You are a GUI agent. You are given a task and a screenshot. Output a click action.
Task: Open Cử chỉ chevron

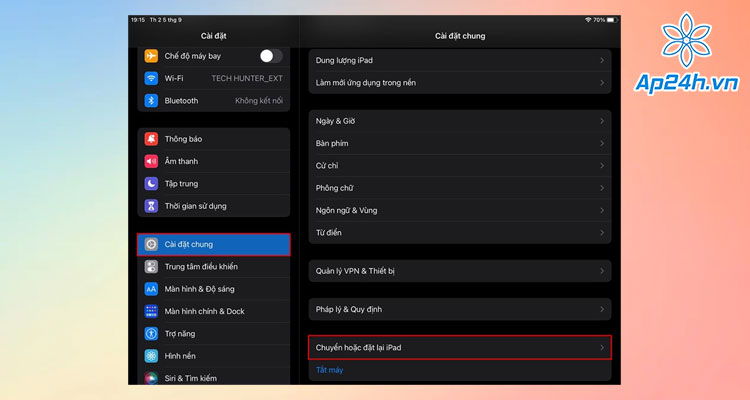[x=602, y=166]
